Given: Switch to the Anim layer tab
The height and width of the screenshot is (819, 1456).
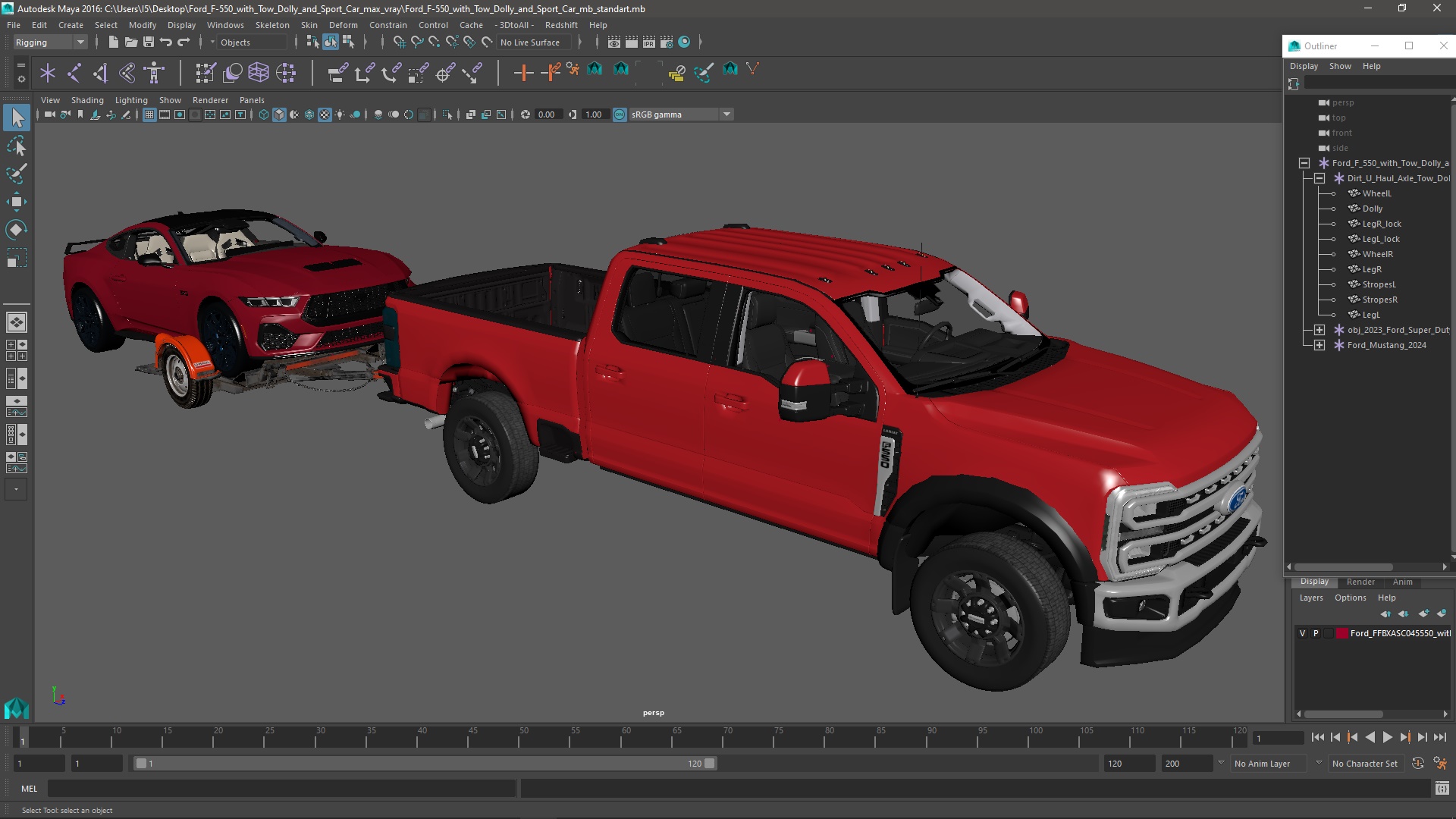Looking at the screenshot, I should point(1402,582).
